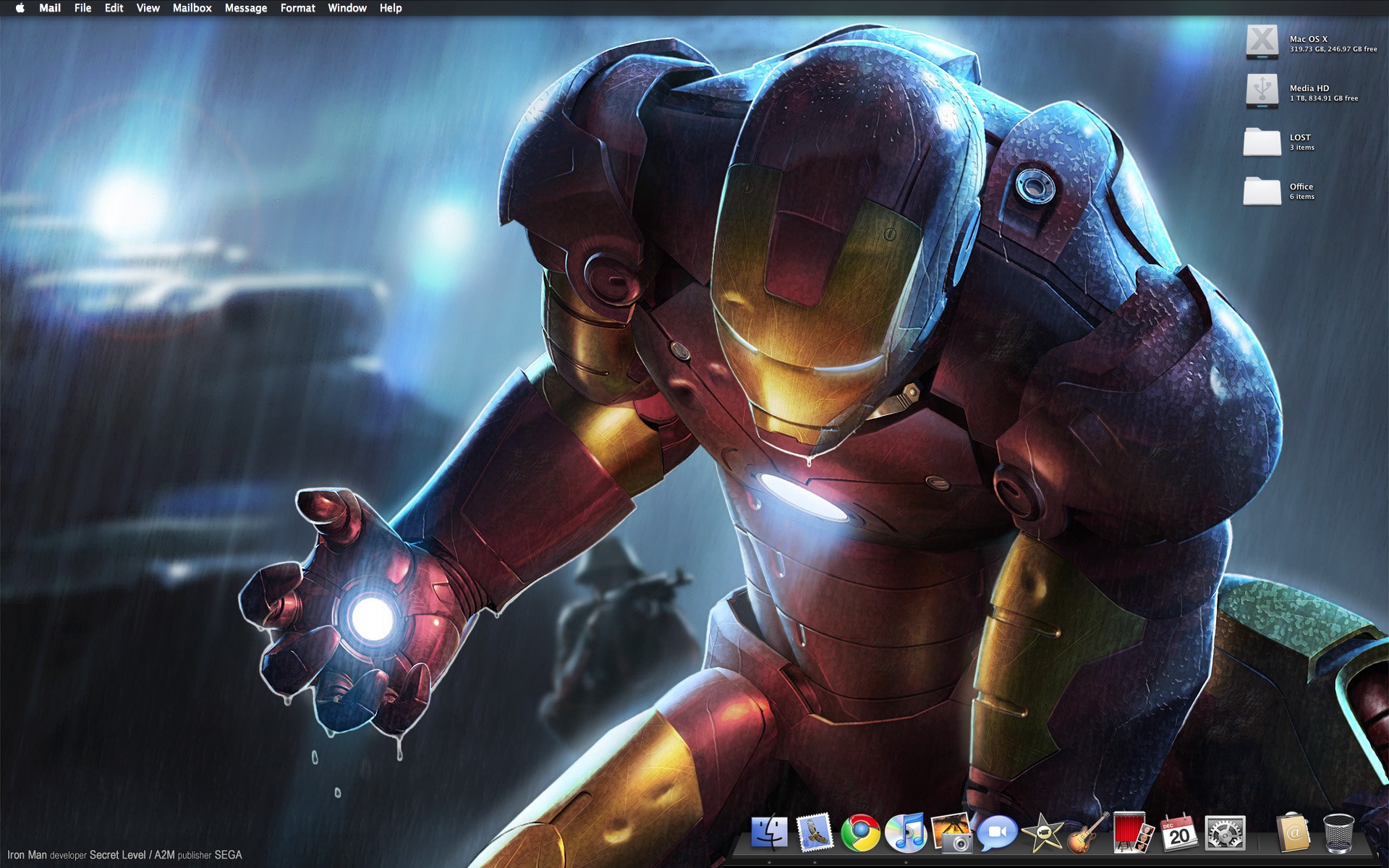Click '319.73 GB, 246.97 GB free' text
1389x868 pixels.
click(x=1333, y=49)
